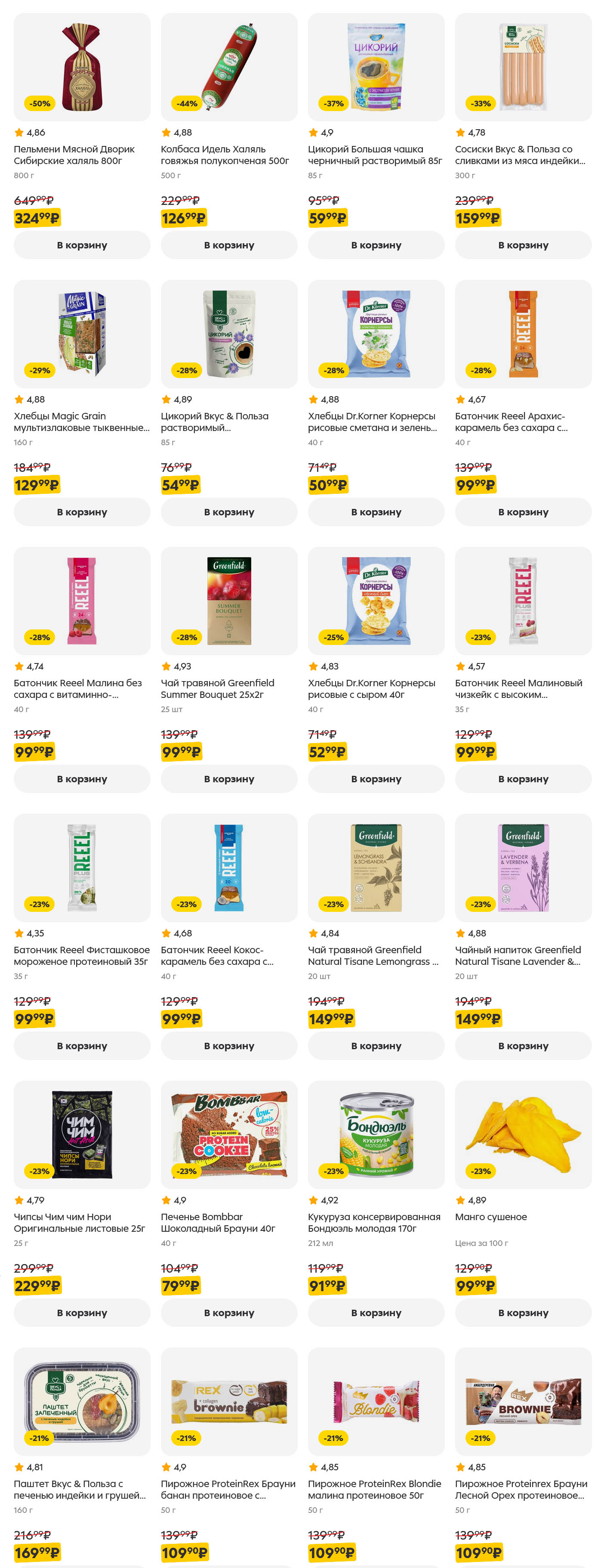Click the star icon beside rating 4,92
Image resolution: width=604 pixels, height=1568 pixels.
pyautogui.click(x=313, y=1200)
